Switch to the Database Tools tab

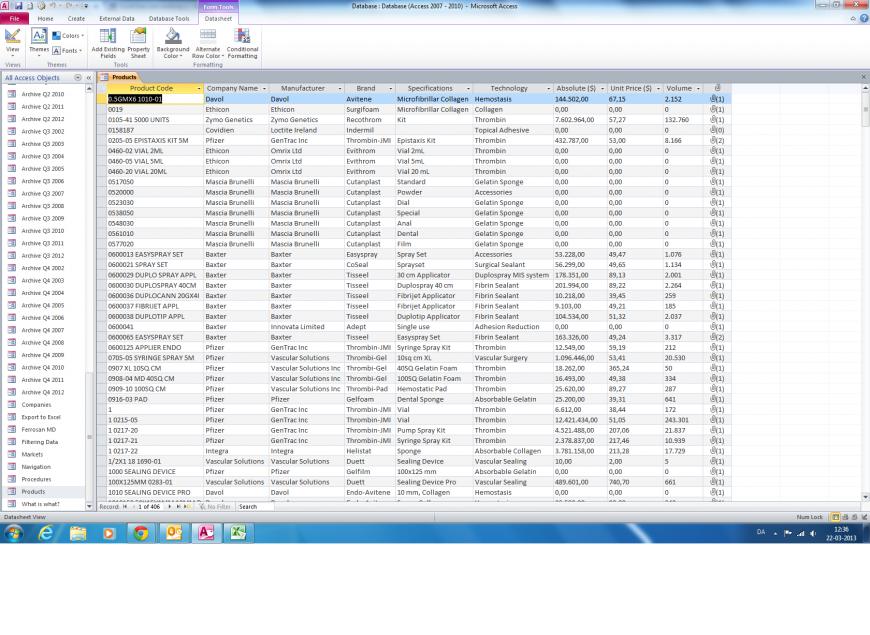point(169,18)
